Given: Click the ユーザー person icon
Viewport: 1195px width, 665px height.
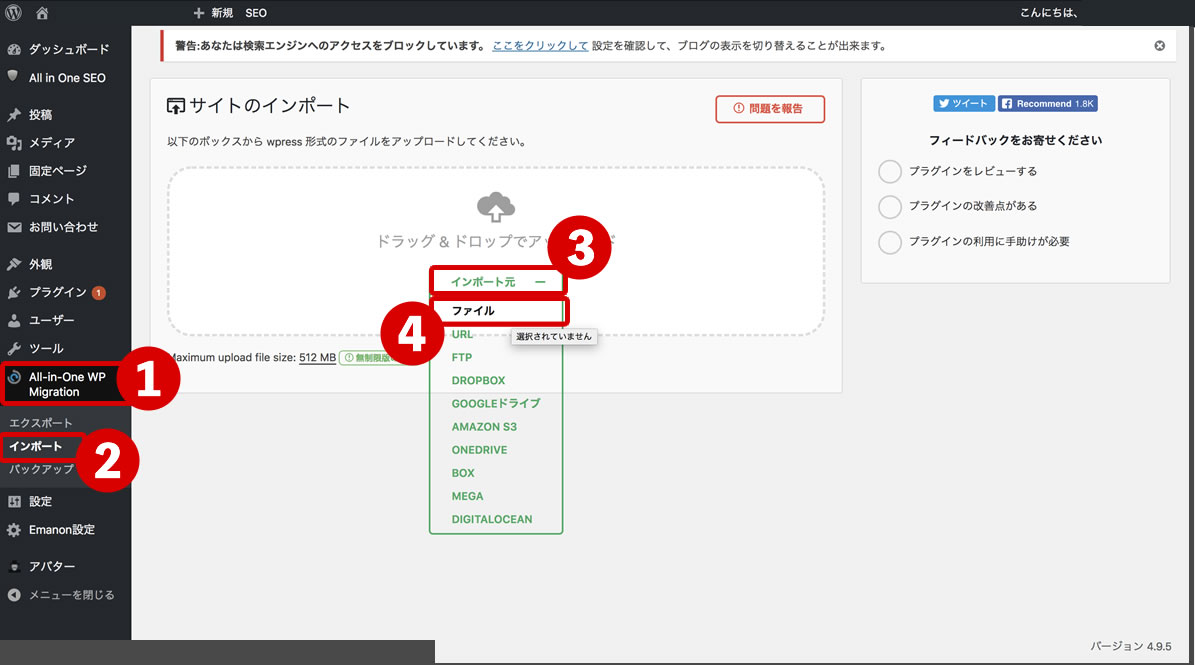Looking at the screenshot, I should (14, 321).
